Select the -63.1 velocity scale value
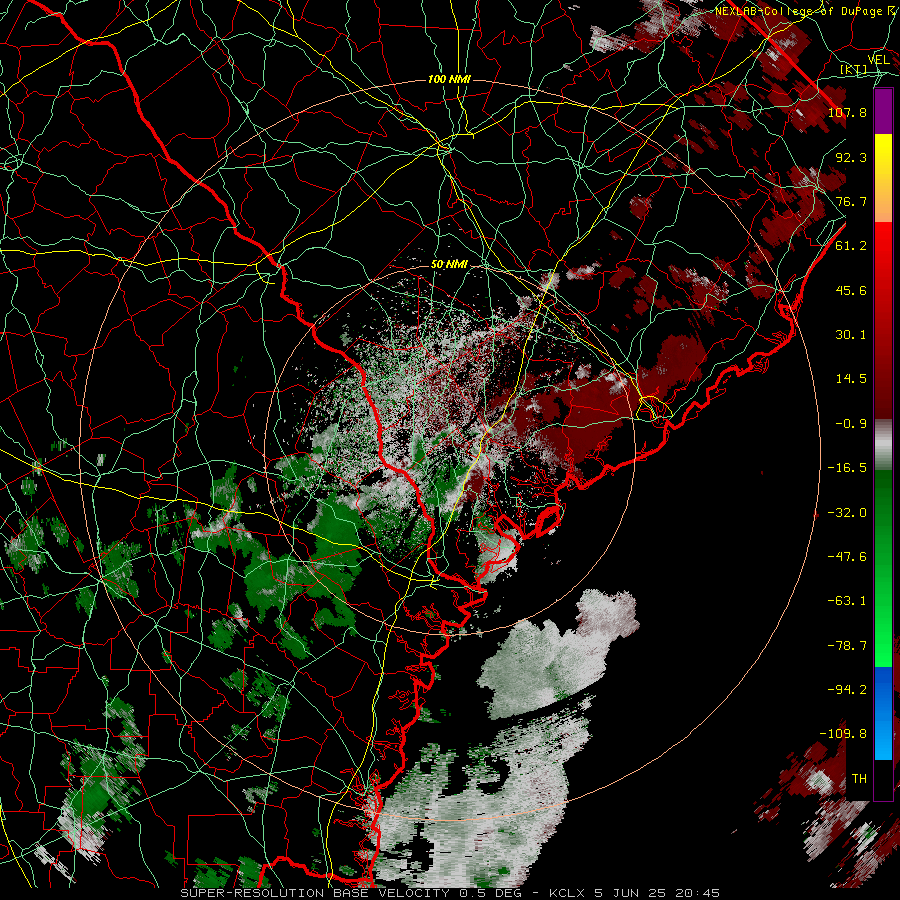 847,601
